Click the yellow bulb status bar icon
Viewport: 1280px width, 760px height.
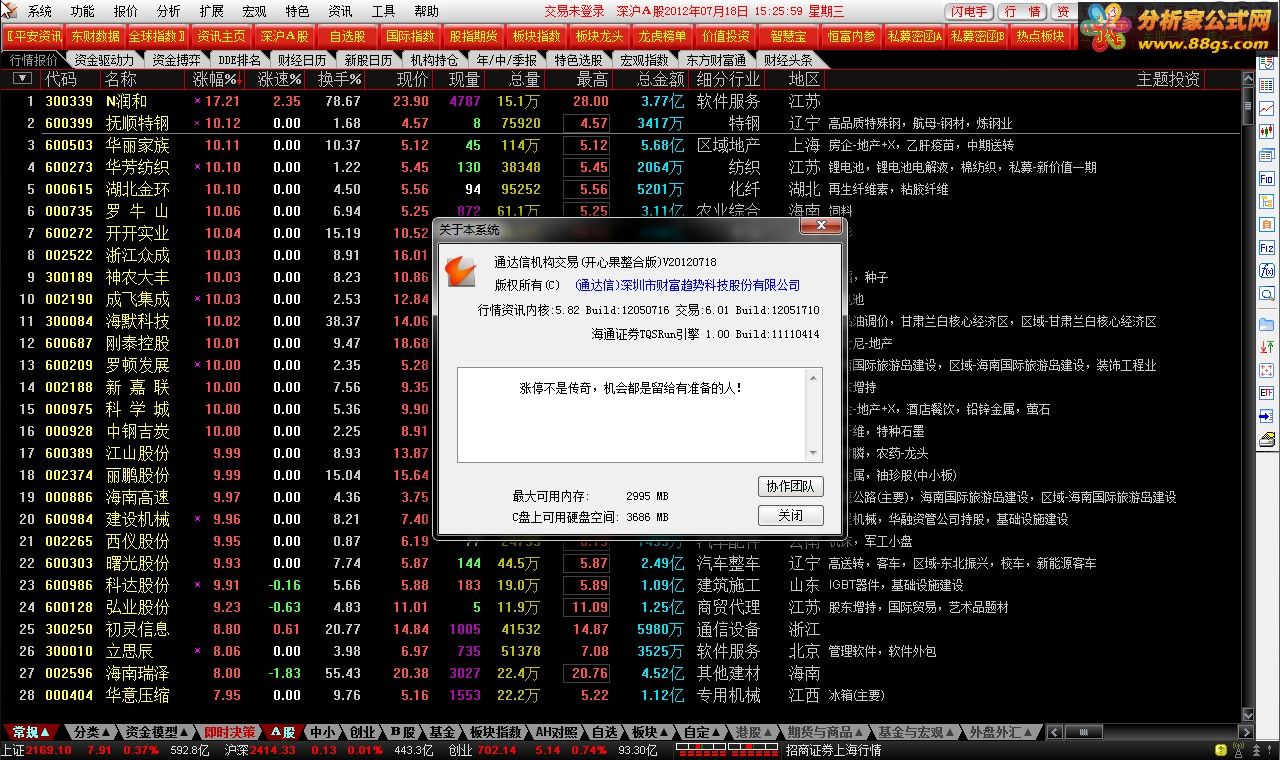(1220, 749)
